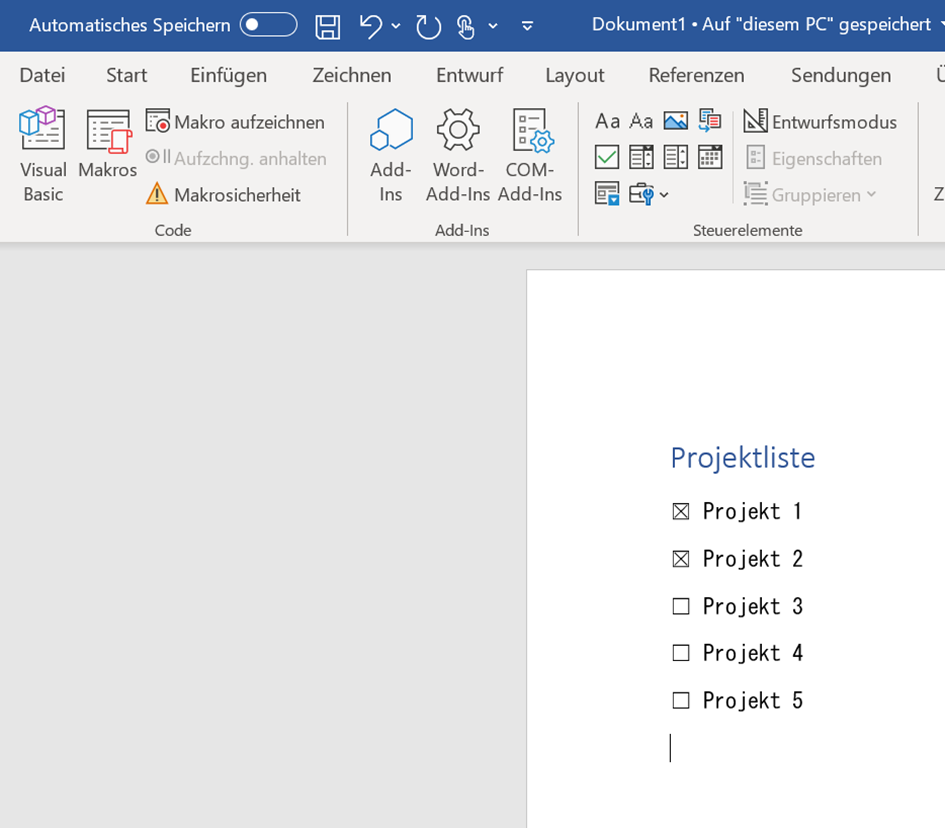Insert Drop-Down List content control

coord(676,157)
